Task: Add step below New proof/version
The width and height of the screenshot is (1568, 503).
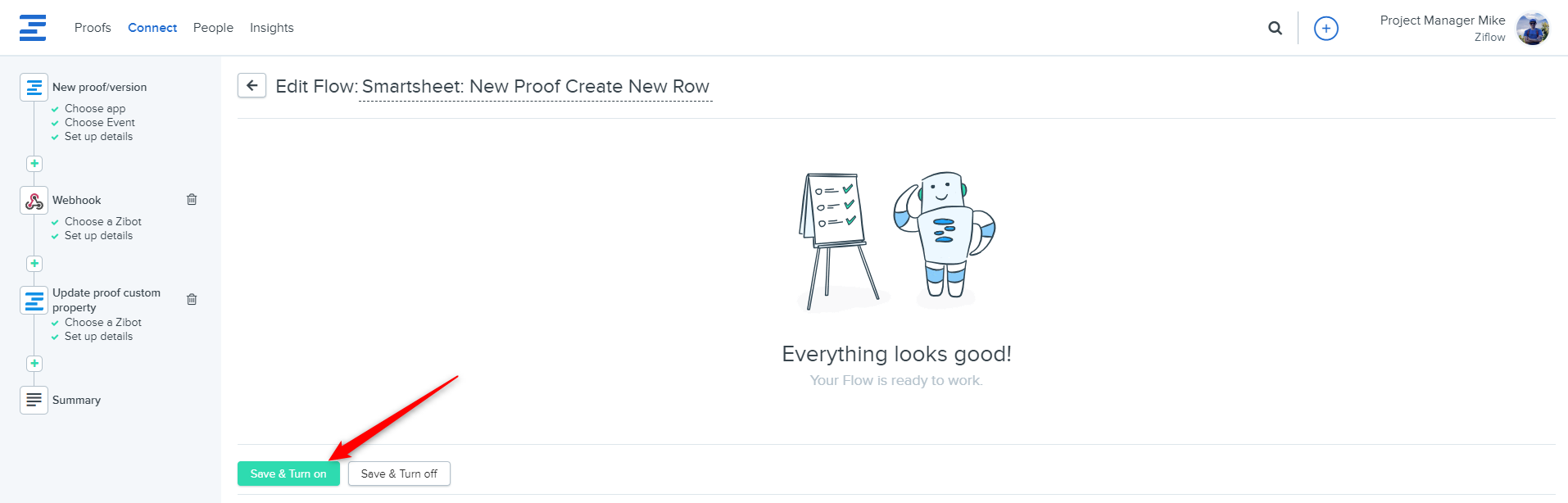Action: click(34, 163)
